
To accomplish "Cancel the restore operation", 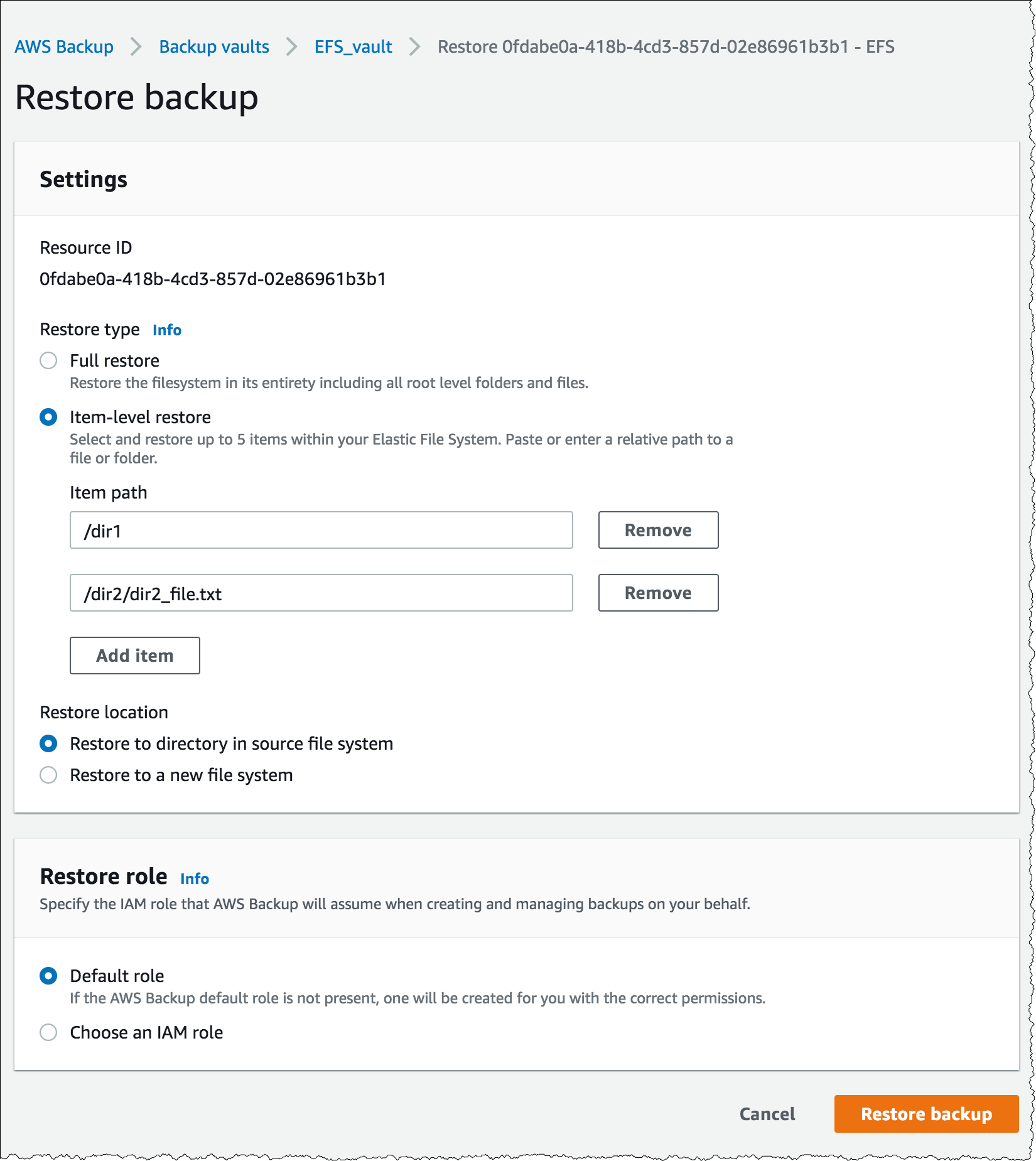I will point(767,1114).
